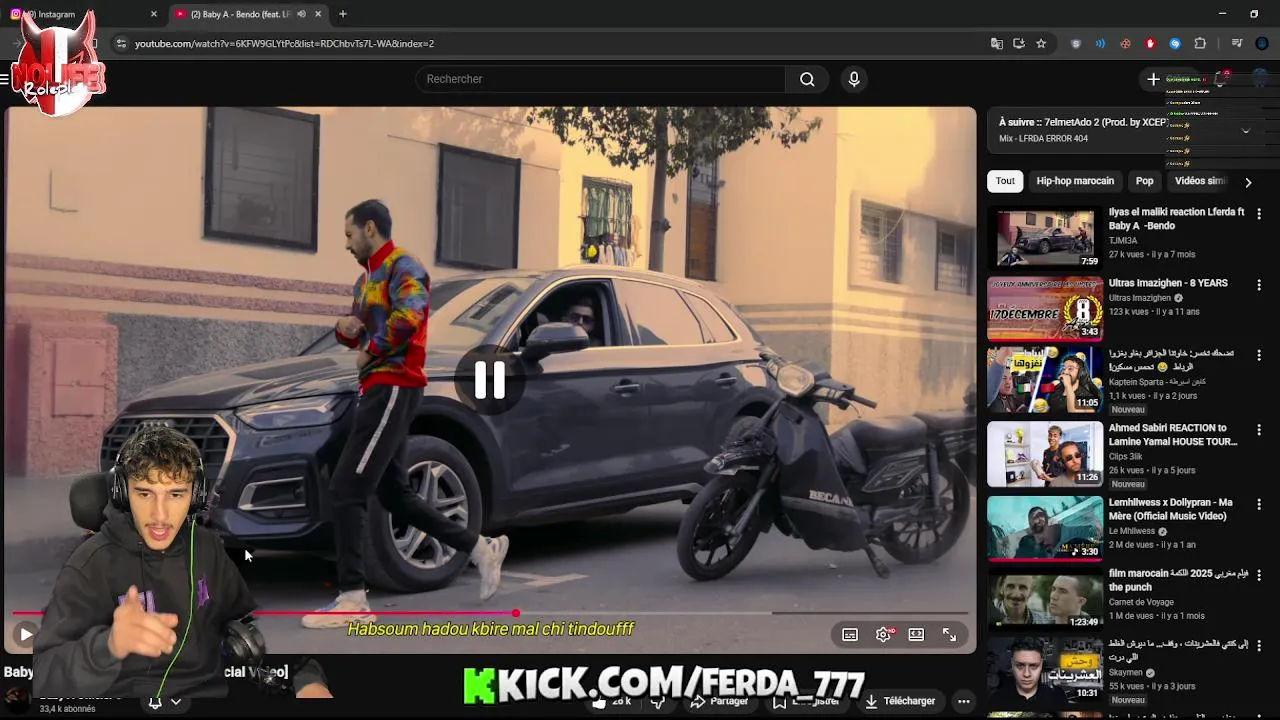Open the options menu for Ilyas el maliki reaction video
The width and height of the screenshot is (1280, 720).
1259,214
